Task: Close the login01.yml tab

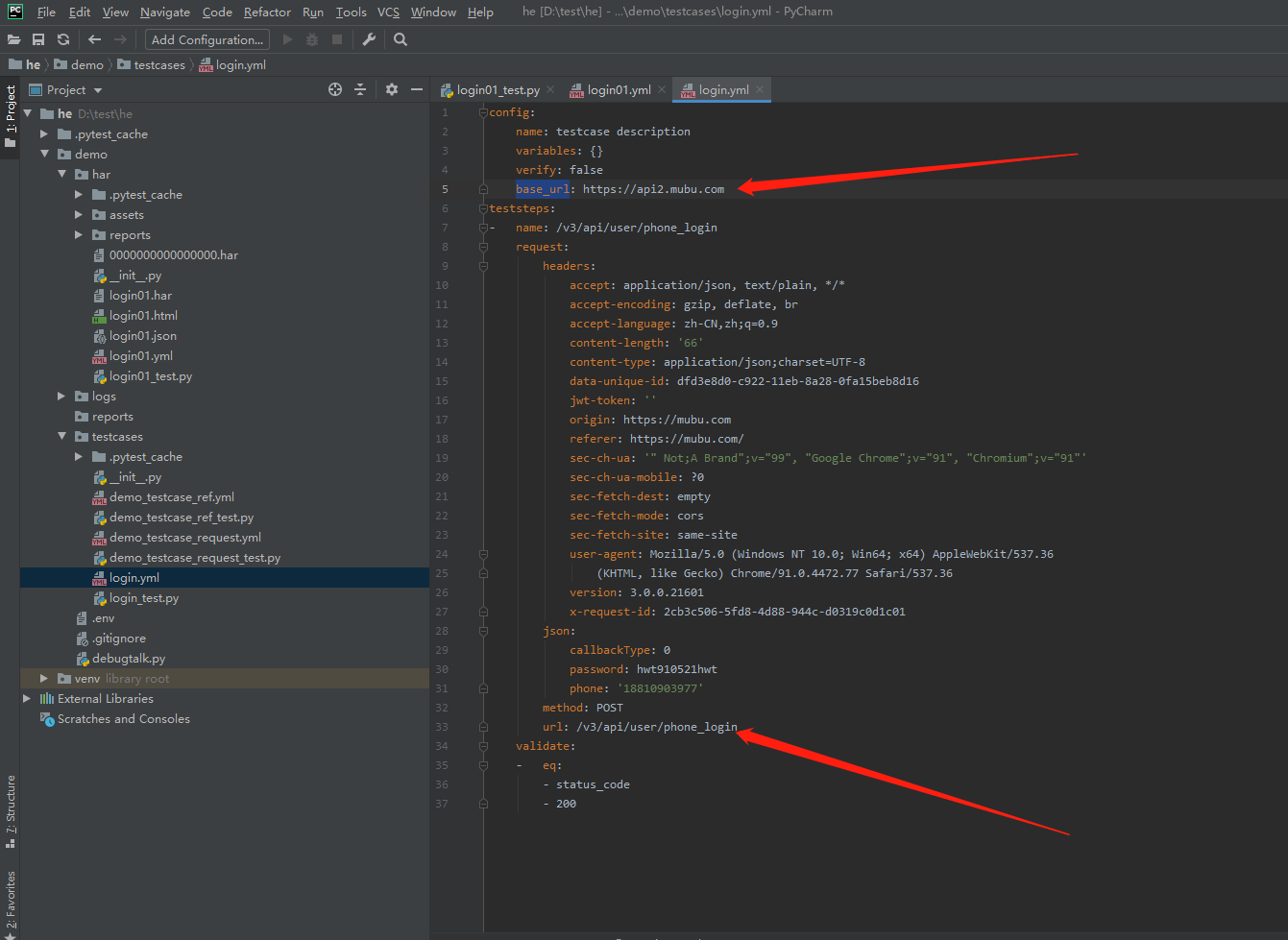Action: coord(662,89)
